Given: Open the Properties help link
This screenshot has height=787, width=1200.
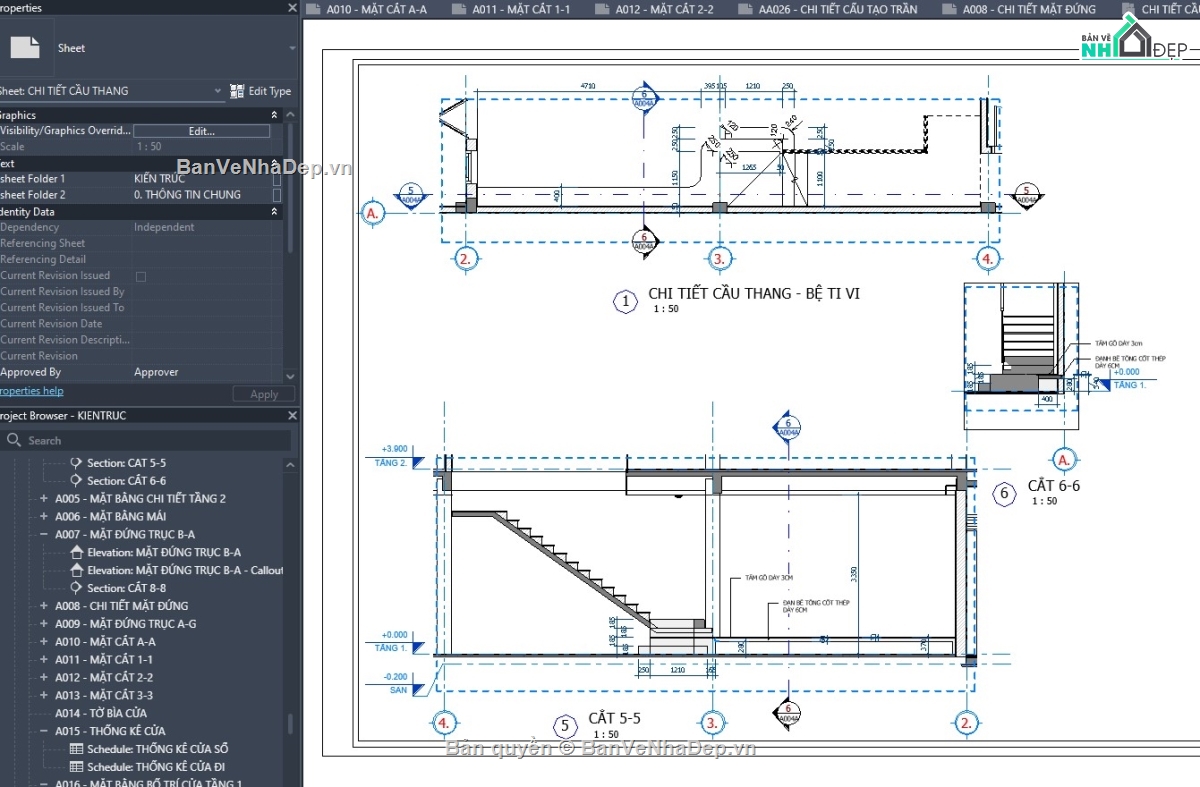Looking at the screenshot, I should pos(30,390).
